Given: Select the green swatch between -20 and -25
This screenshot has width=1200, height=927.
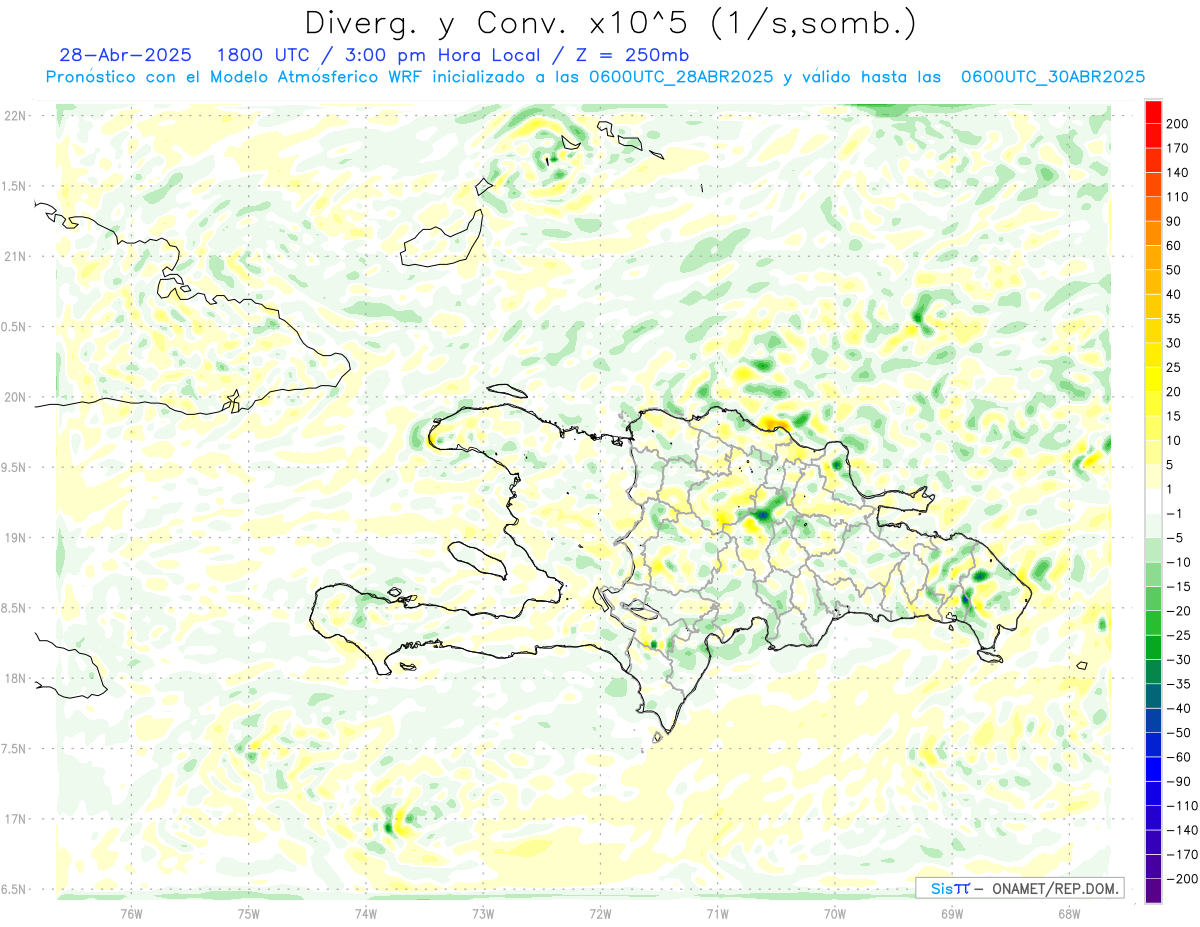Looking at the screenshot, I should click(x=1153, y=624).
